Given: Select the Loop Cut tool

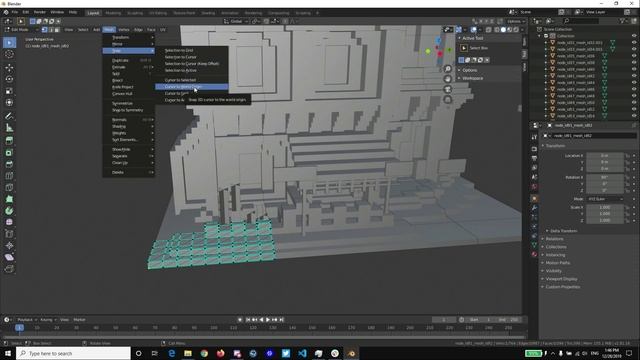Looking at the screenshot, I should pyautogui.click(x=9, y=176).
